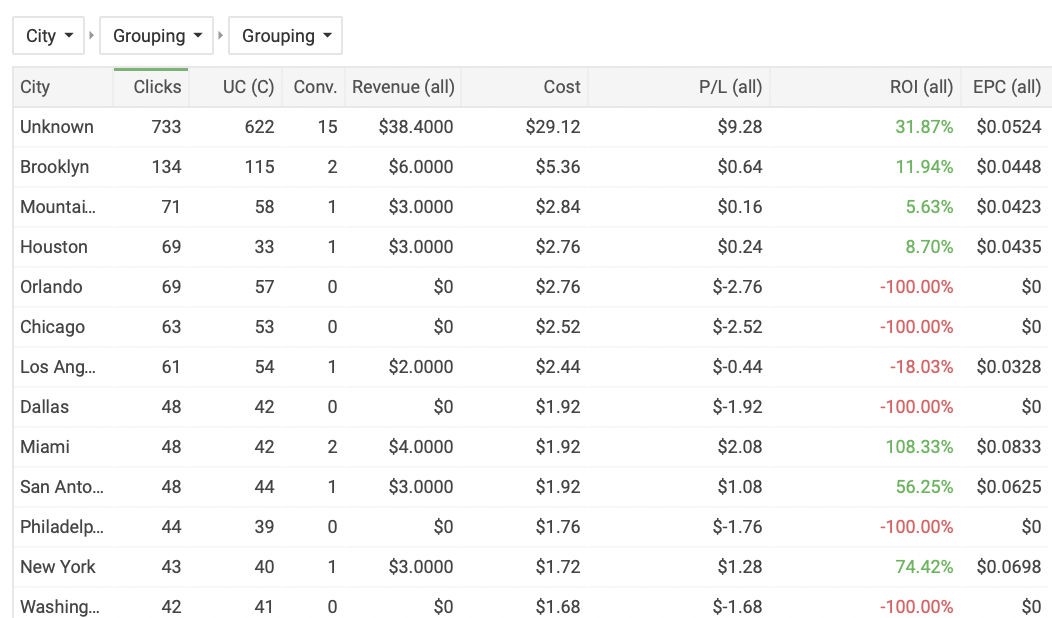
Task: Click arrow separator after City dropdown
Action: 92,36
